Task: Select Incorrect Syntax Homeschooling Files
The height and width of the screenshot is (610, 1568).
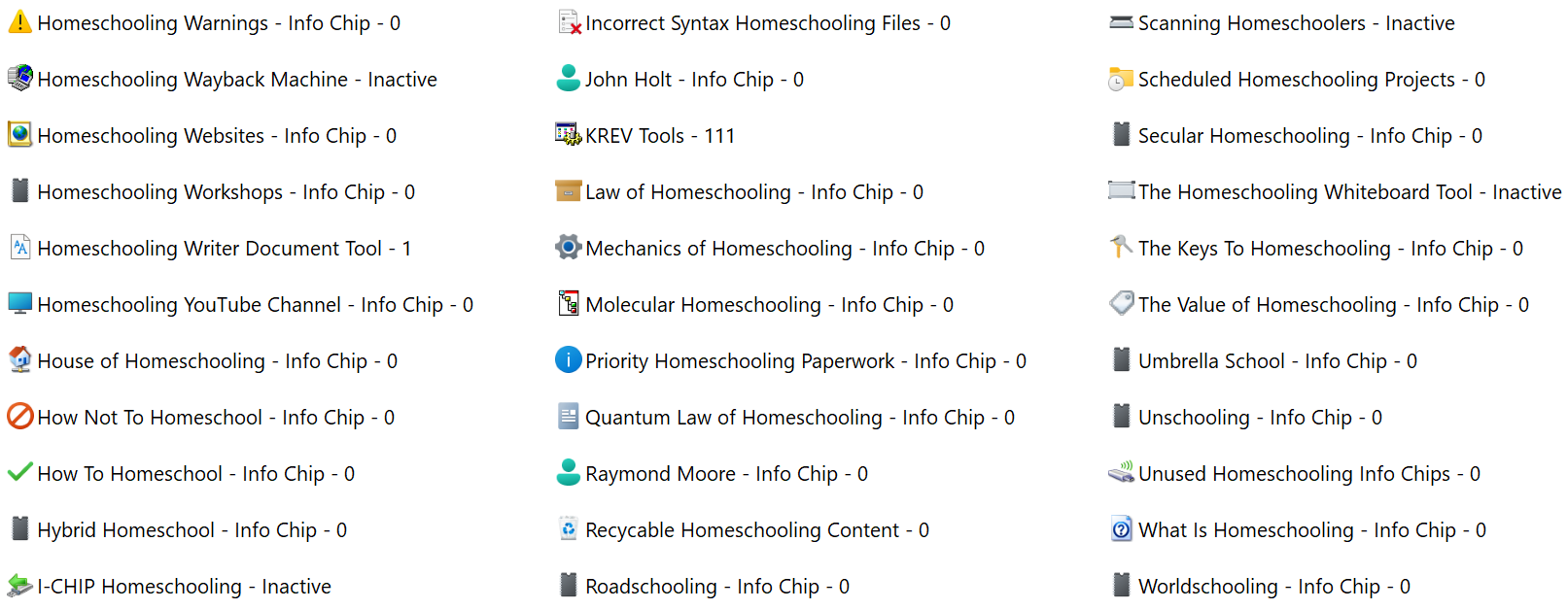Action: (767, 23)
